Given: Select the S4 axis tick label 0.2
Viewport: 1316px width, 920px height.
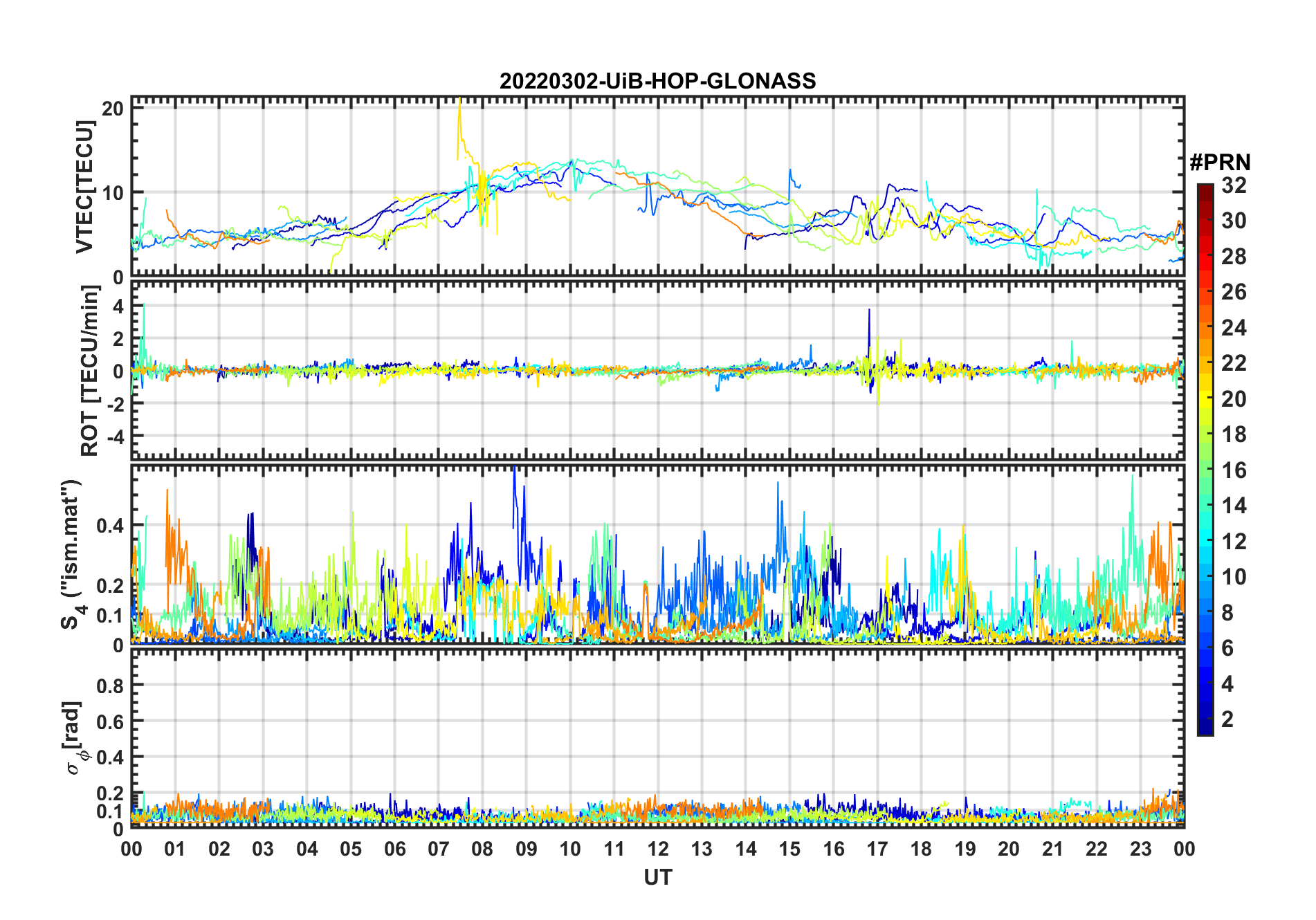Looking at the screenshot, I should (x=111, y=585).
